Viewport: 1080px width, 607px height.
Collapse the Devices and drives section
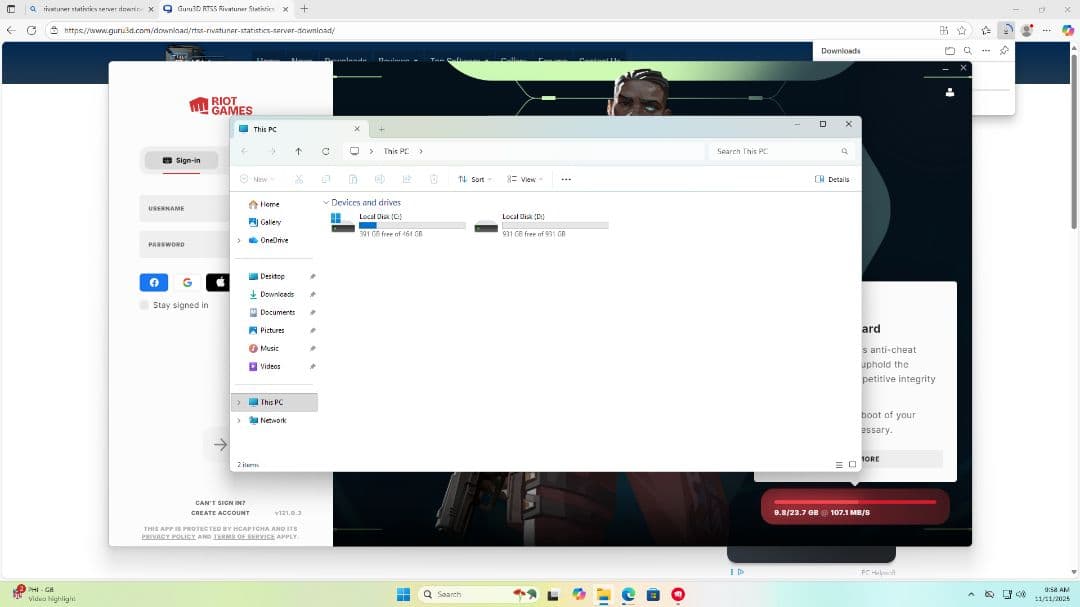pyautogui.click(x=326, y=202)
